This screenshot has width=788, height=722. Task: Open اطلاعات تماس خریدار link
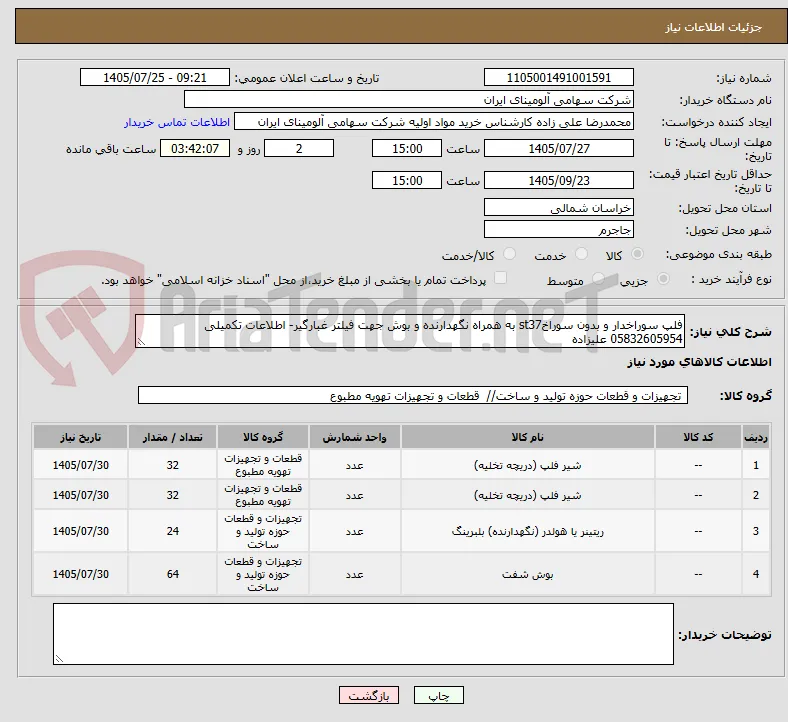pyautogui.click(x=177, y=122)
